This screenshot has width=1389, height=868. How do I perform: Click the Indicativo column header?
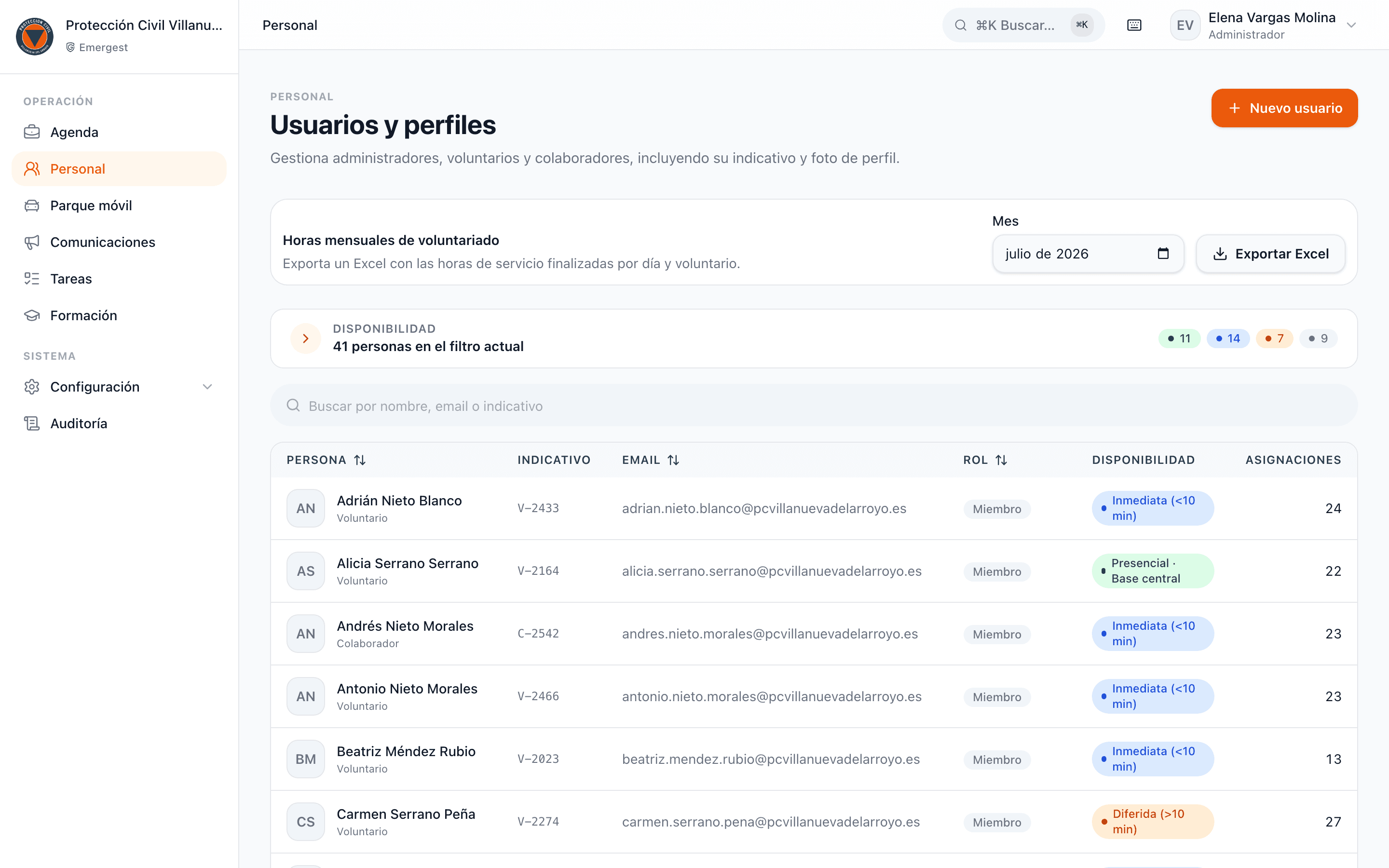click(x=554, y=460)
